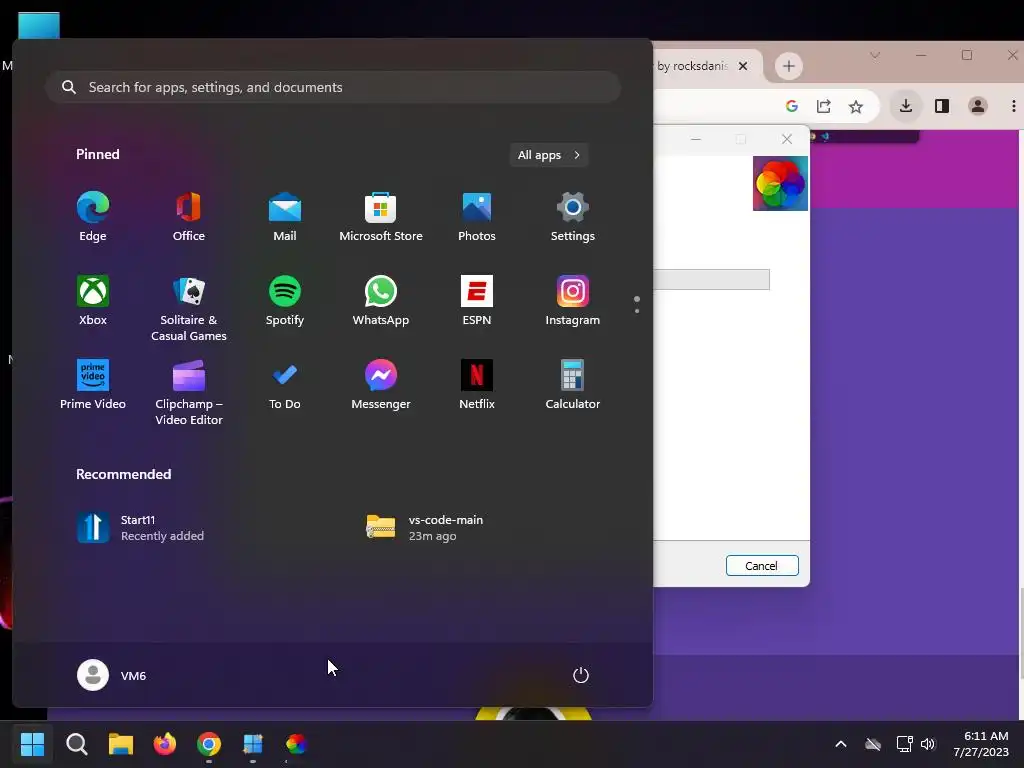Click Cancel in the dialog window

click(x=762, y=566)
